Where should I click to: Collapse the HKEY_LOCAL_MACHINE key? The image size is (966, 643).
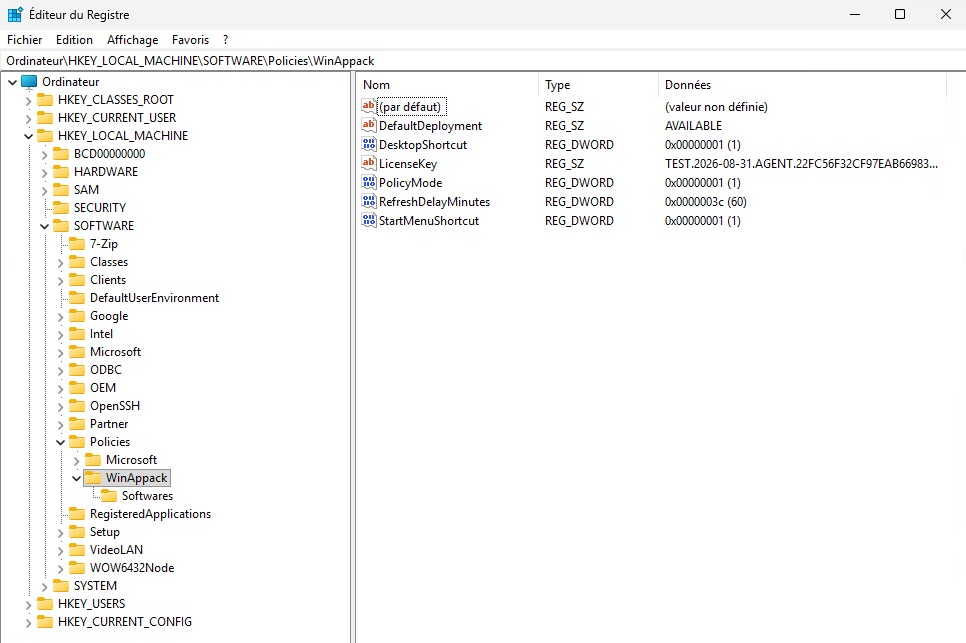tap(28, 136)
